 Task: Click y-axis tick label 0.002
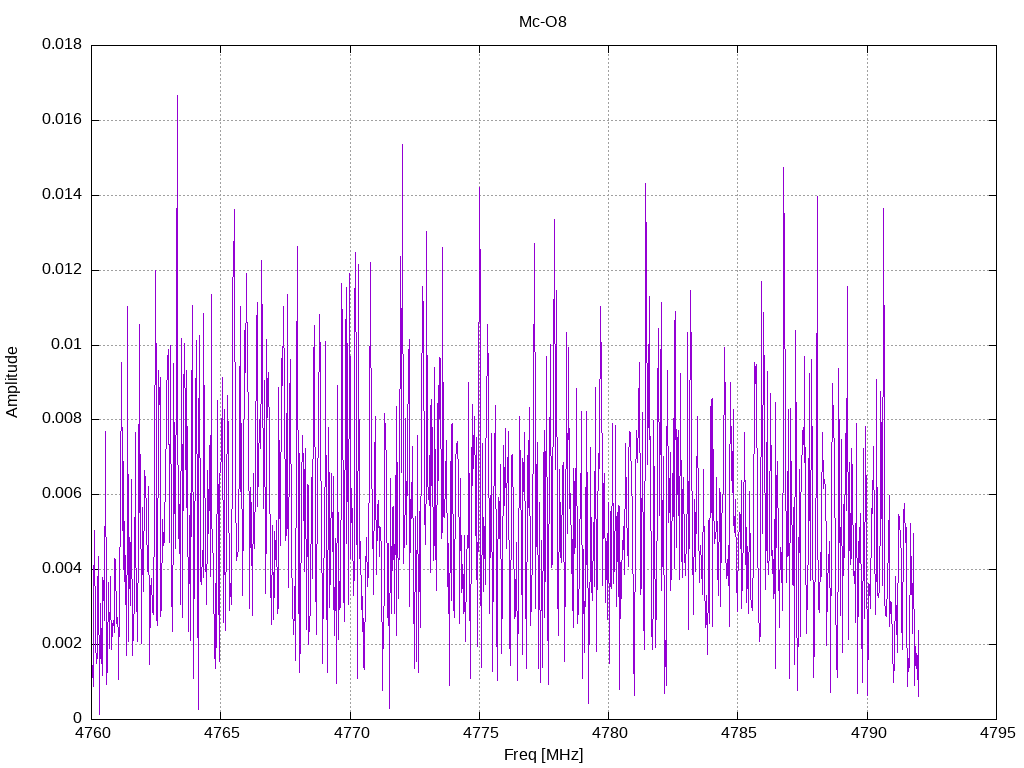[x=62, y=643]
